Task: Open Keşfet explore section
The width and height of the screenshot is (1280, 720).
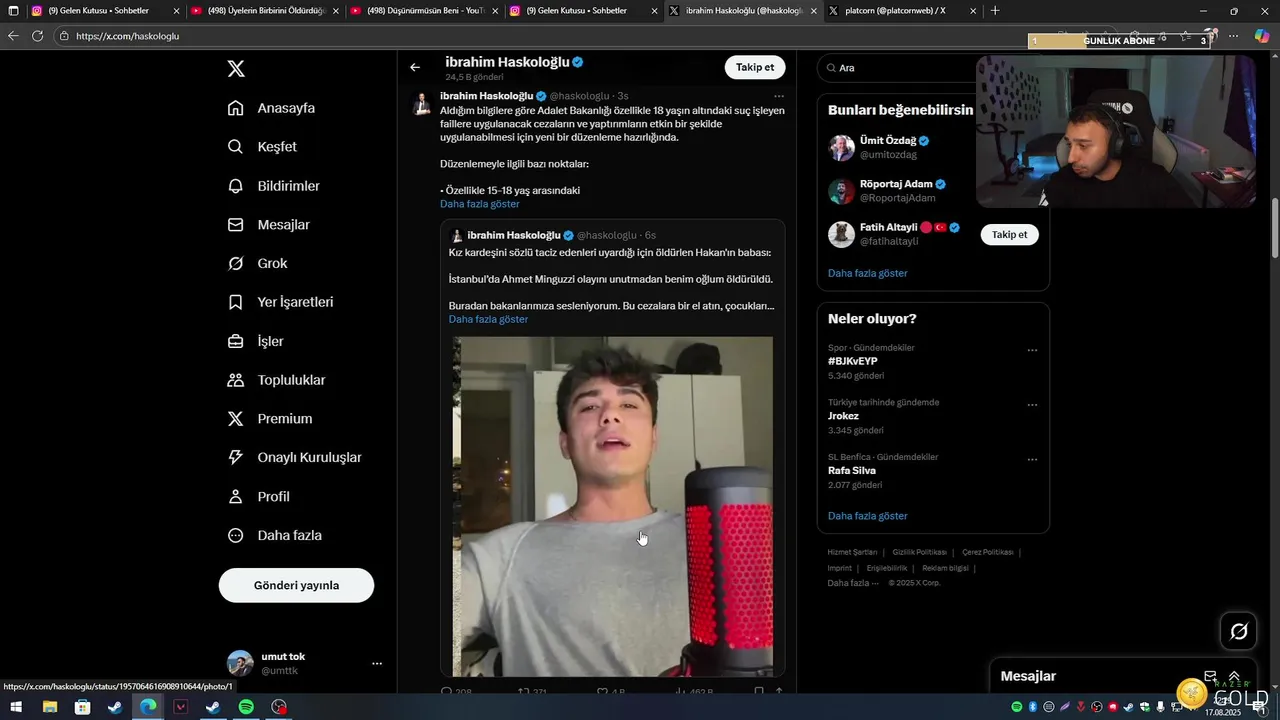Action: (x=263, y=147)
